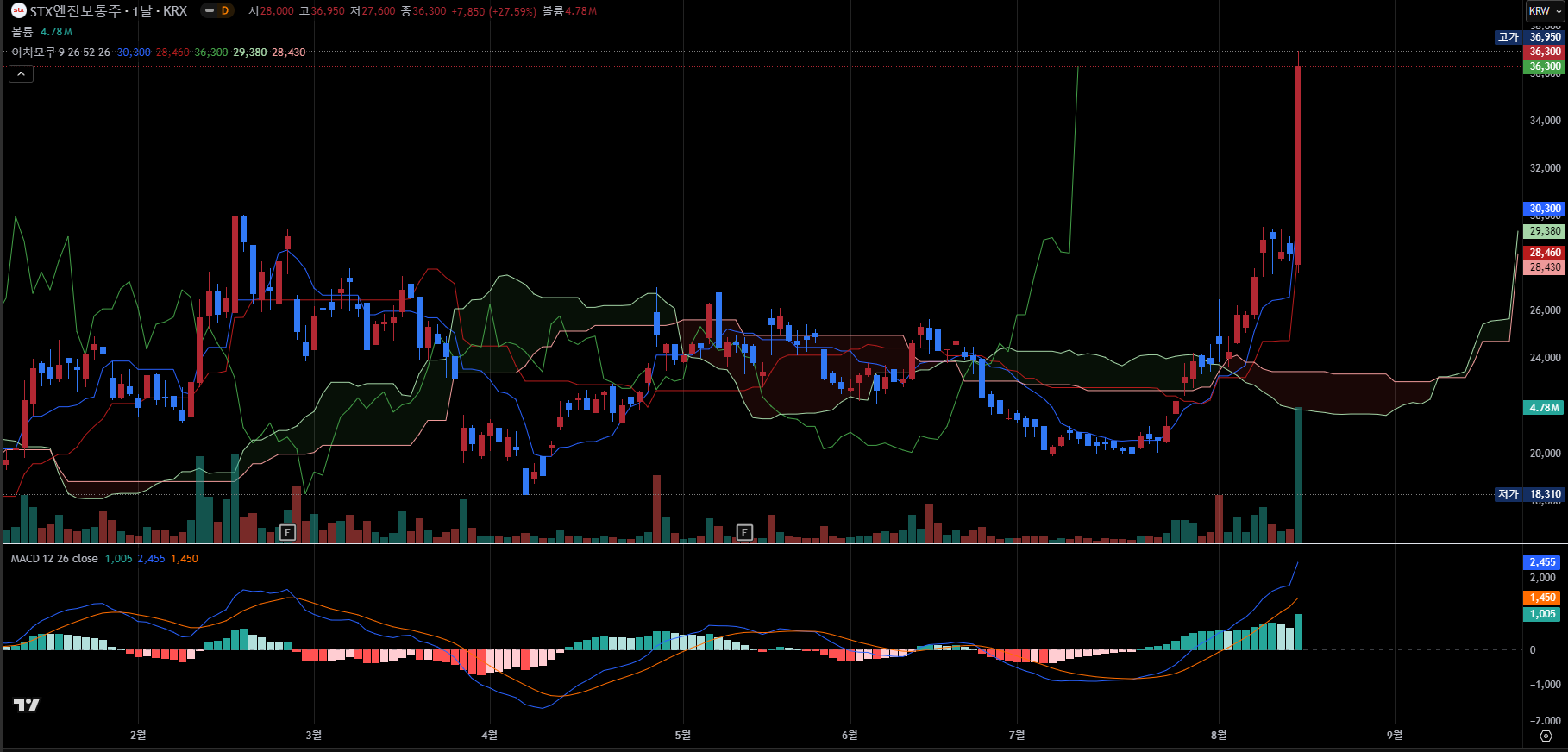
Task: Click the 20,000 price axis tick
Action: tap(1545, 454)
